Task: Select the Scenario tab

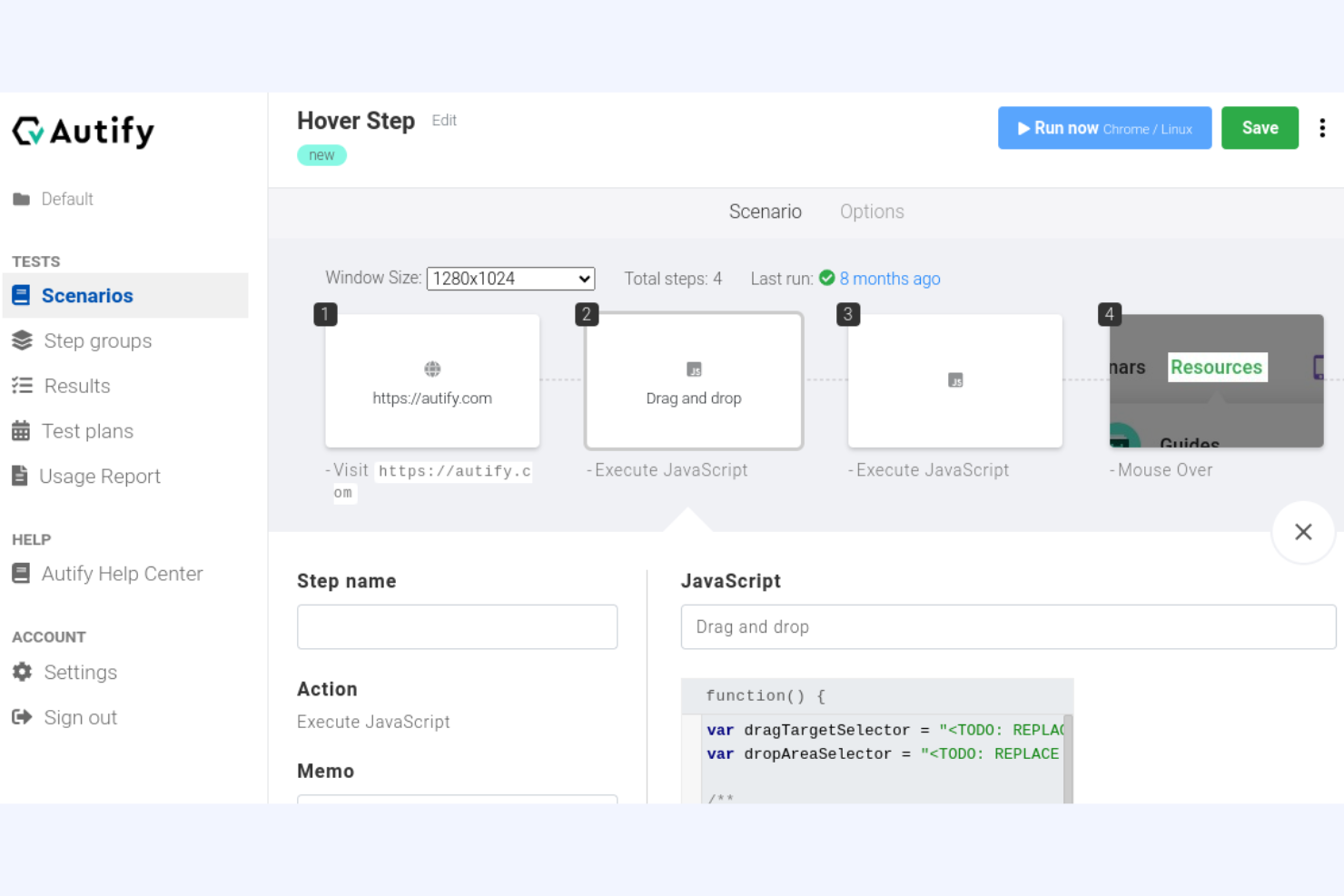Action: pyautogui.click(x=766, y=212)
